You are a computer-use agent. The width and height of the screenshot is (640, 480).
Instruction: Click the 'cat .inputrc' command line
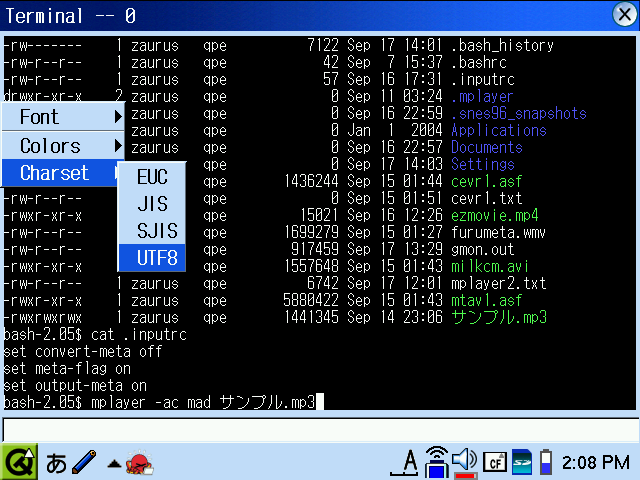138,335
